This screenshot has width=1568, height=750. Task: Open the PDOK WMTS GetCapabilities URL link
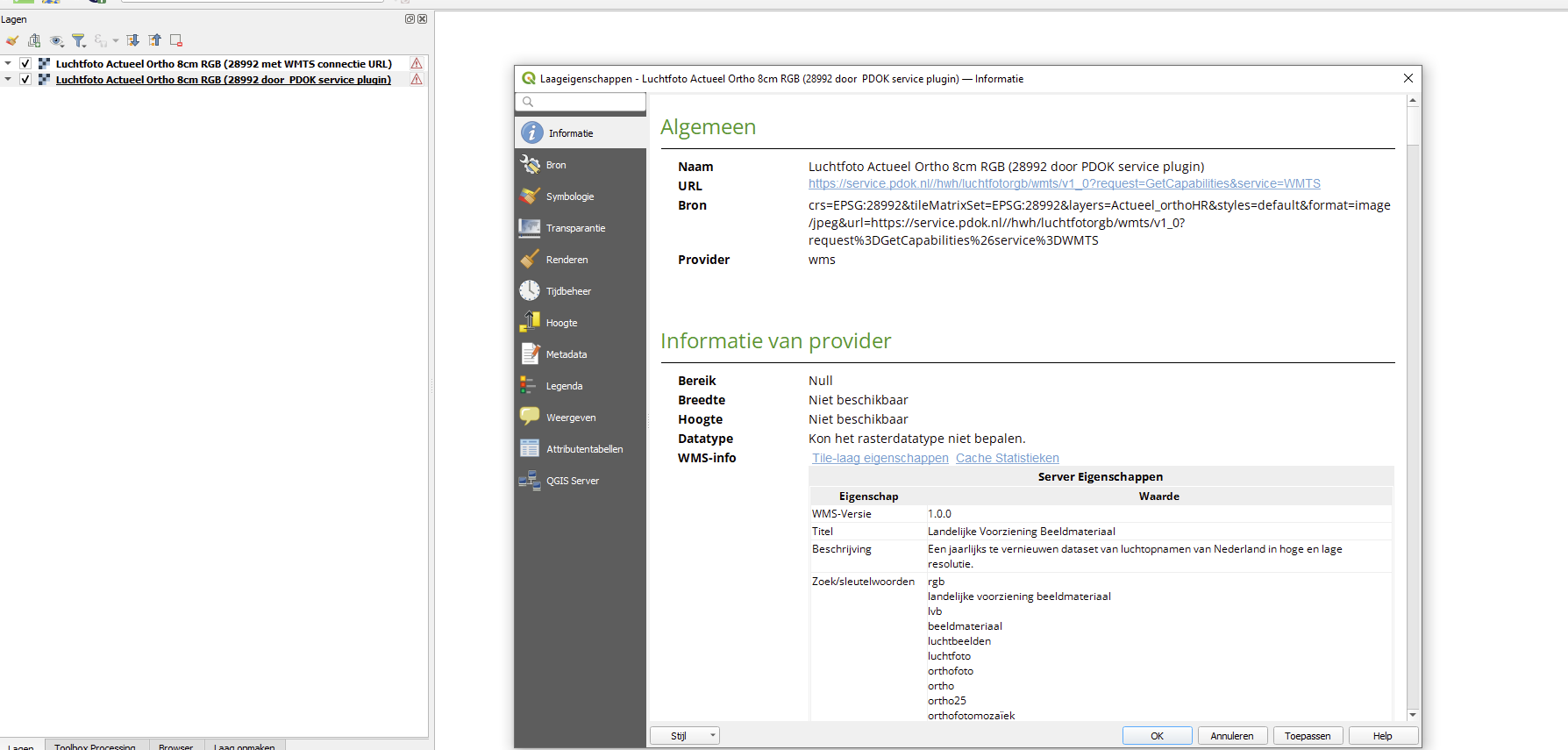1064,183
